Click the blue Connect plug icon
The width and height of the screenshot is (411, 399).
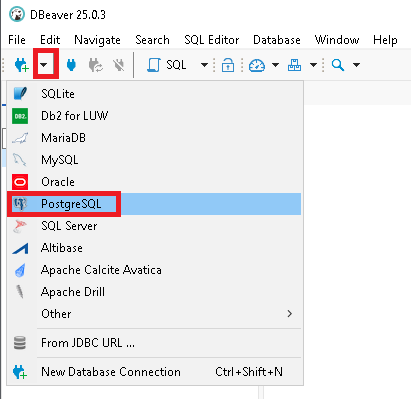point(71,65)
